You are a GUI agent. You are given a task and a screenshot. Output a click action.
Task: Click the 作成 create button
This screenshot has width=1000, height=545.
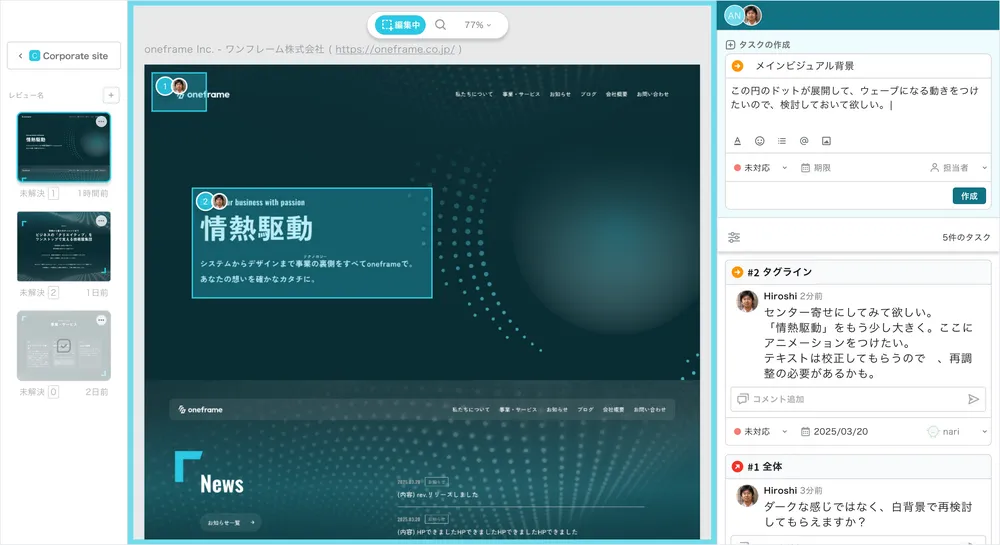pyautogui.click(x=968, y=196)
